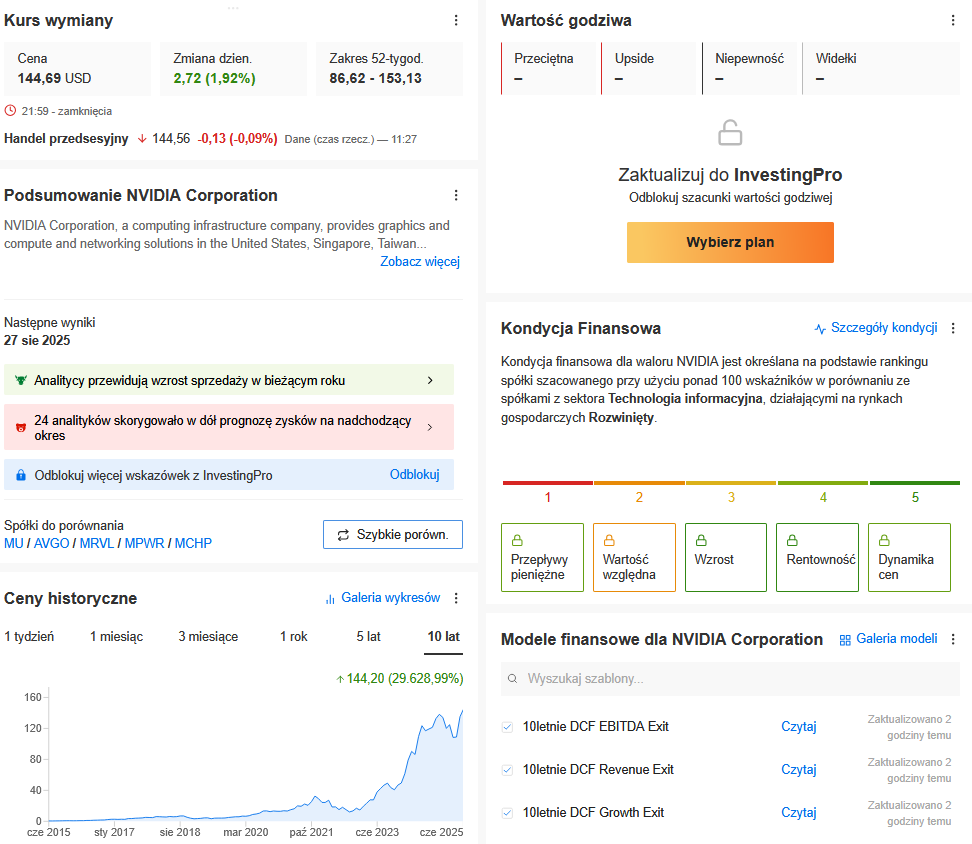Click the unlock padlock icon above InvestingPro
The image size is (972, 844).
click(x=730, y=133)
